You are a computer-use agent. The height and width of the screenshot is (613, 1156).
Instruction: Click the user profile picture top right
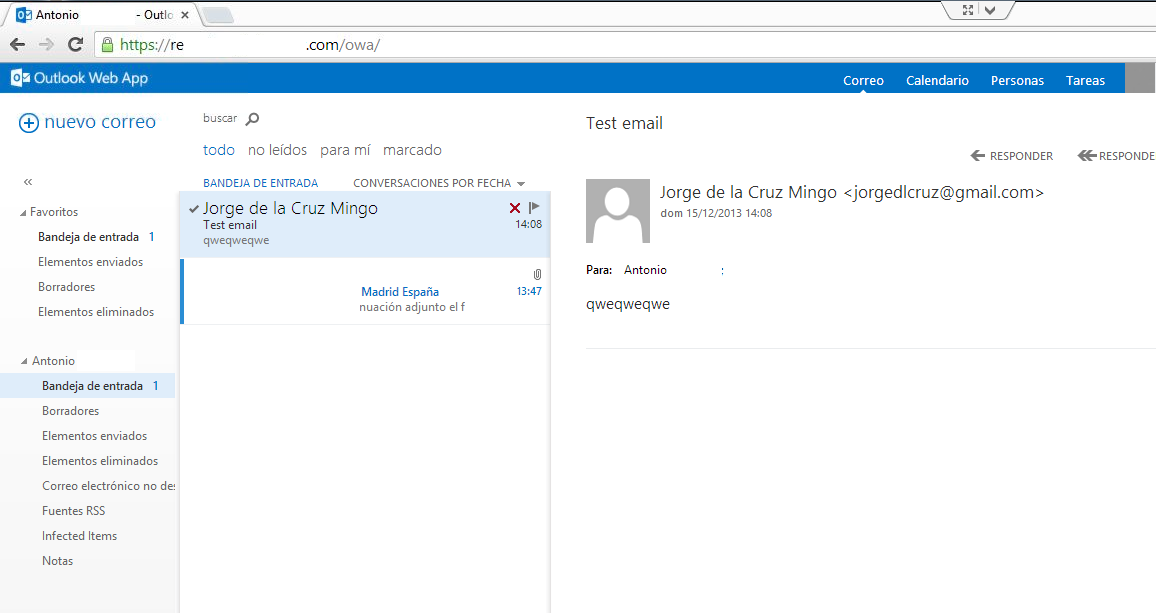coord(1140,77)
